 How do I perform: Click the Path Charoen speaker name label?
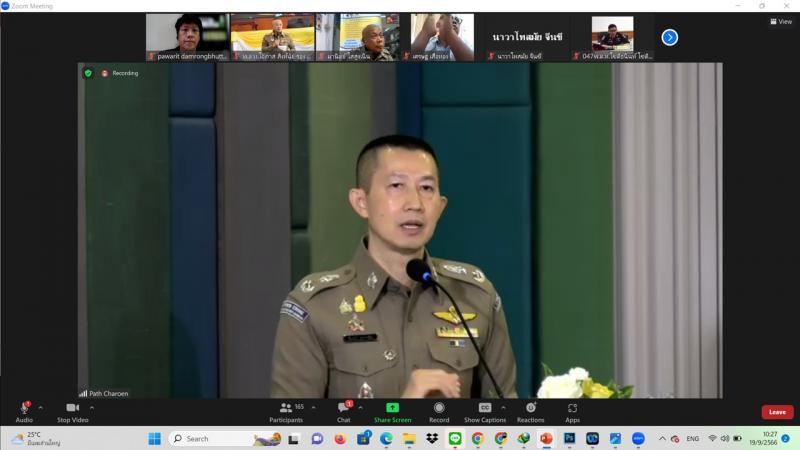coord(109,393)
